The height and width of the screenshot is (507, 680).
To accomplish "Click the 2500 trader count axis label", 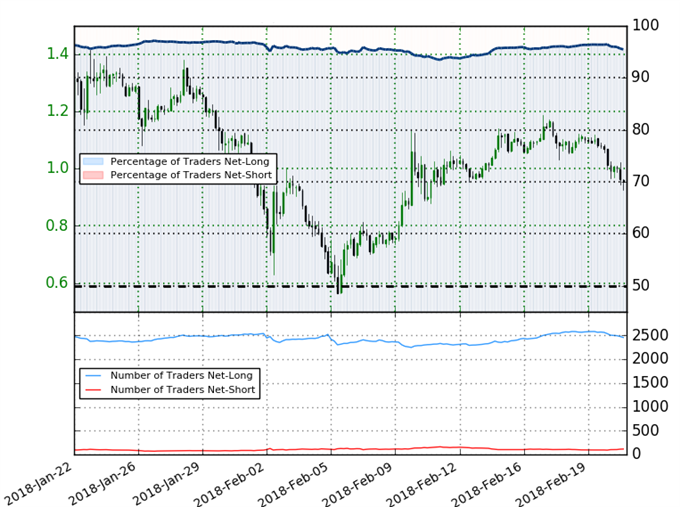I will tap(650, 335).
